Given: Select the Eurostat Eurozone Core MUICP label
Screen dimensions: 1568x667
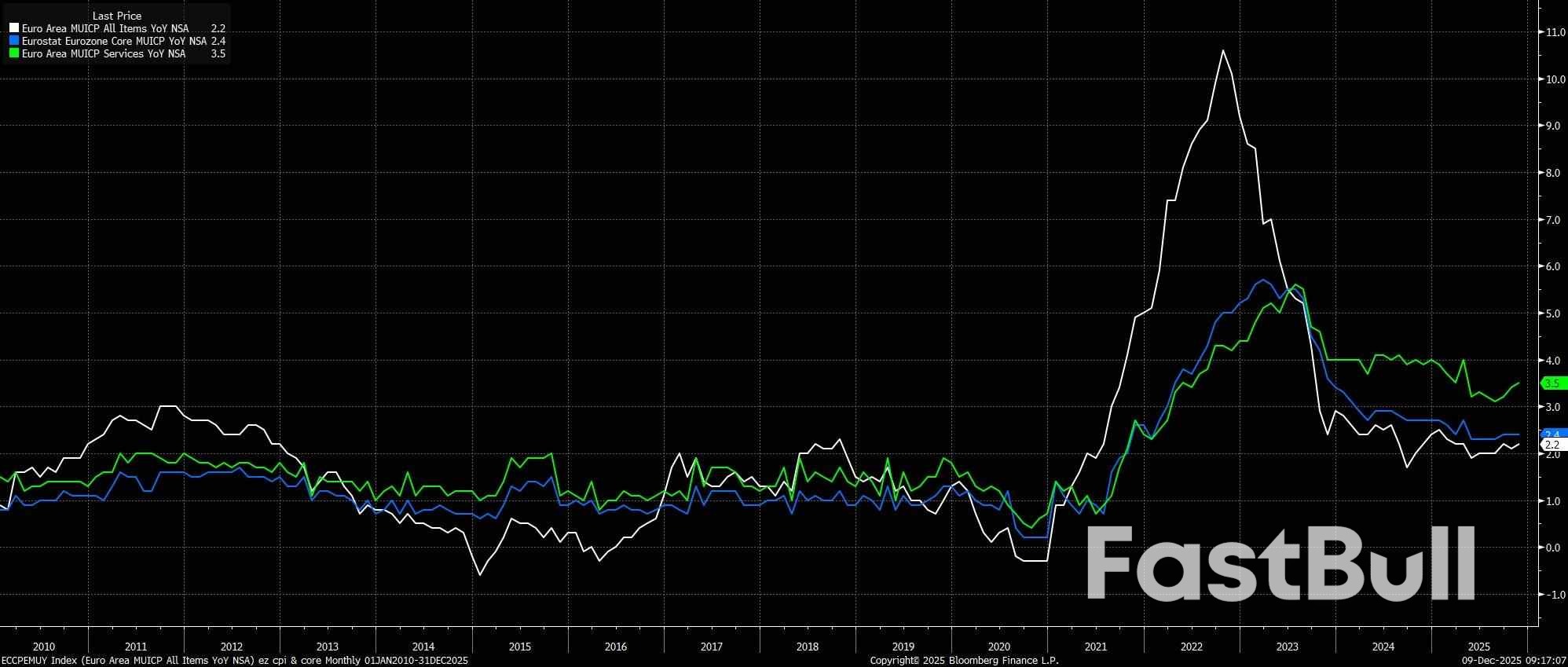Looking at the screenshot, I should [115, 41].
